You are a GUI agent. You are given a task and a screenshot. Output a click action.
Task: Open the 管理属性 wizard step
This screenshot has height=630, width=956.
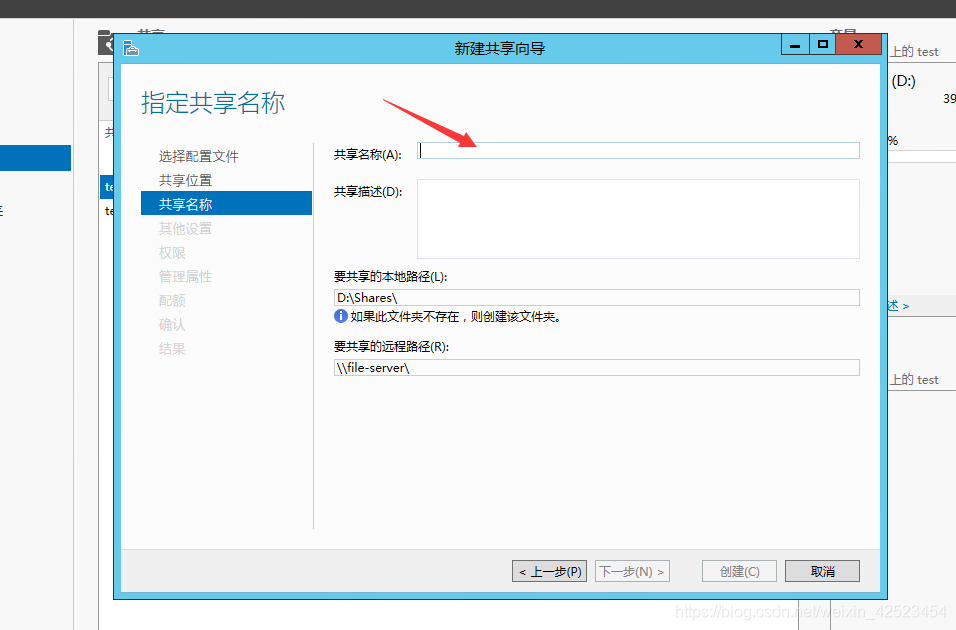185,276
